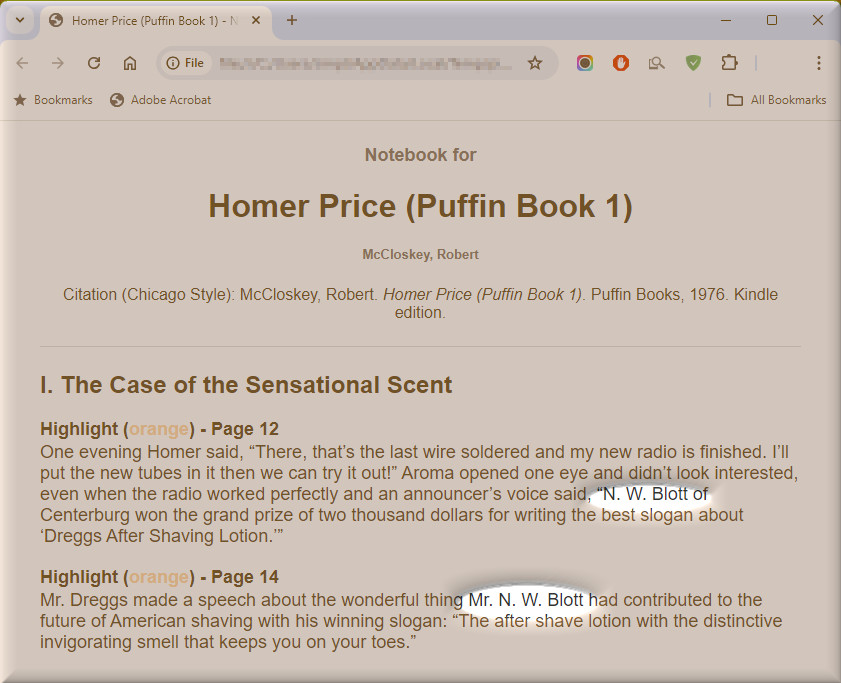Click the back navigation arrow

[22, 63]
